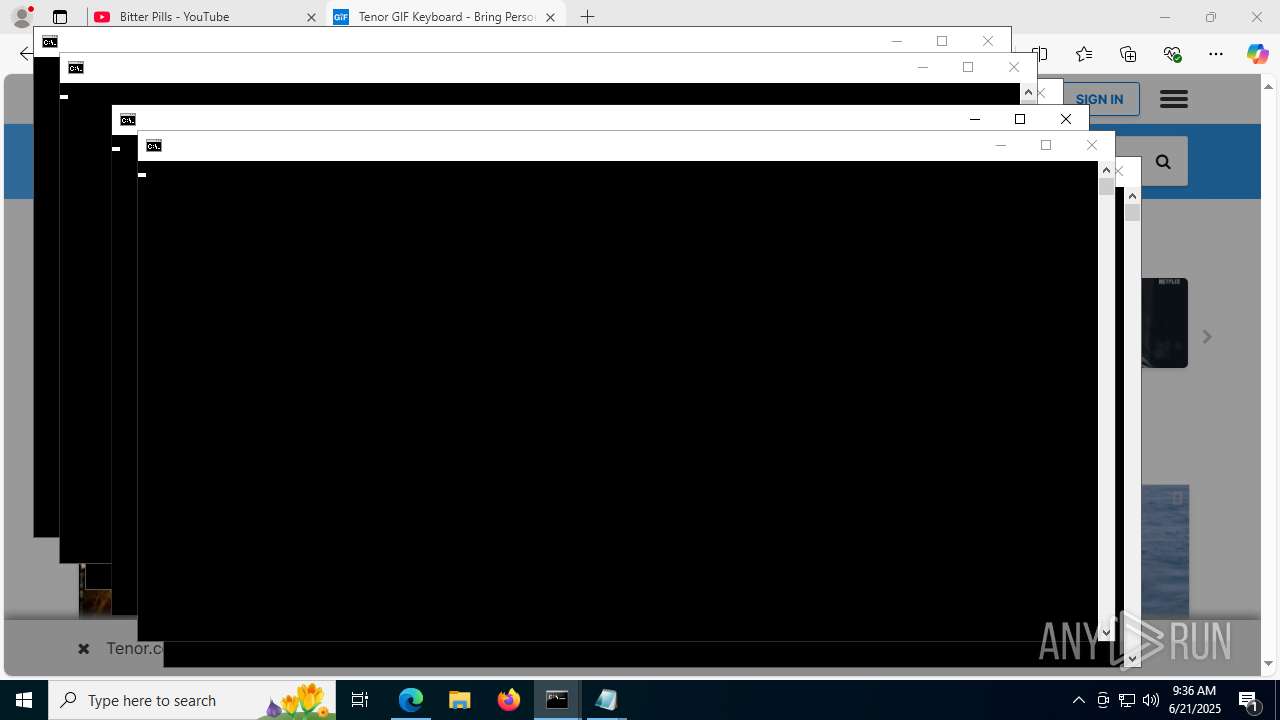Open system menu of third console window

[128, 119]
